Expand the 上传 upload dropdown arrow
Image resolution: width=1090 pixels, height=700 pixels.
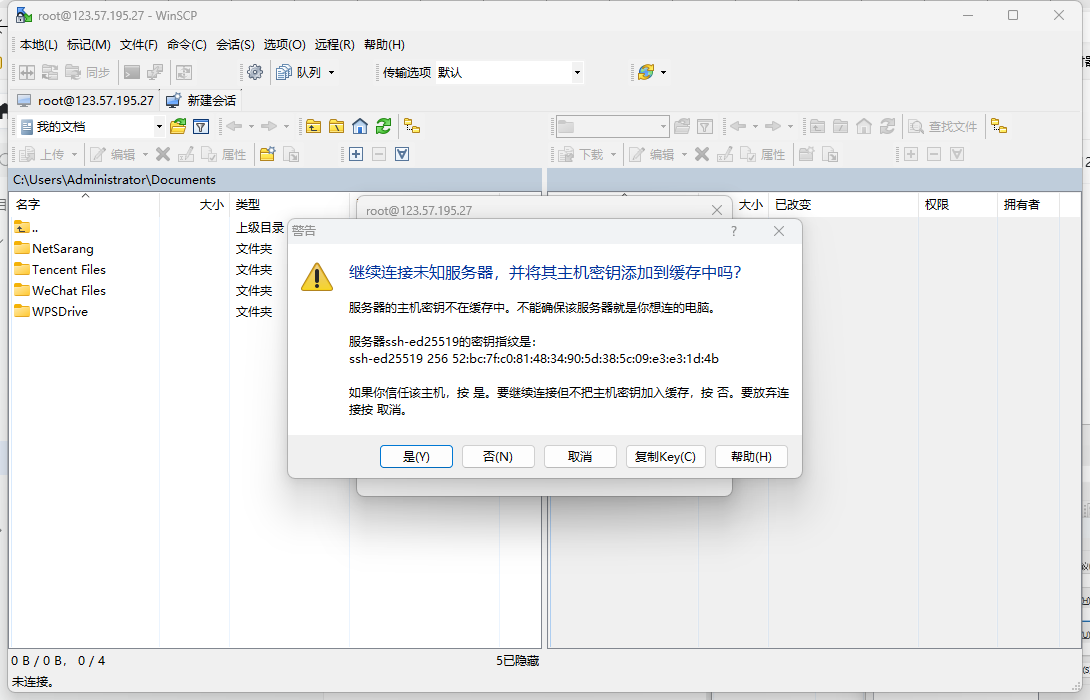pos(74,154)
